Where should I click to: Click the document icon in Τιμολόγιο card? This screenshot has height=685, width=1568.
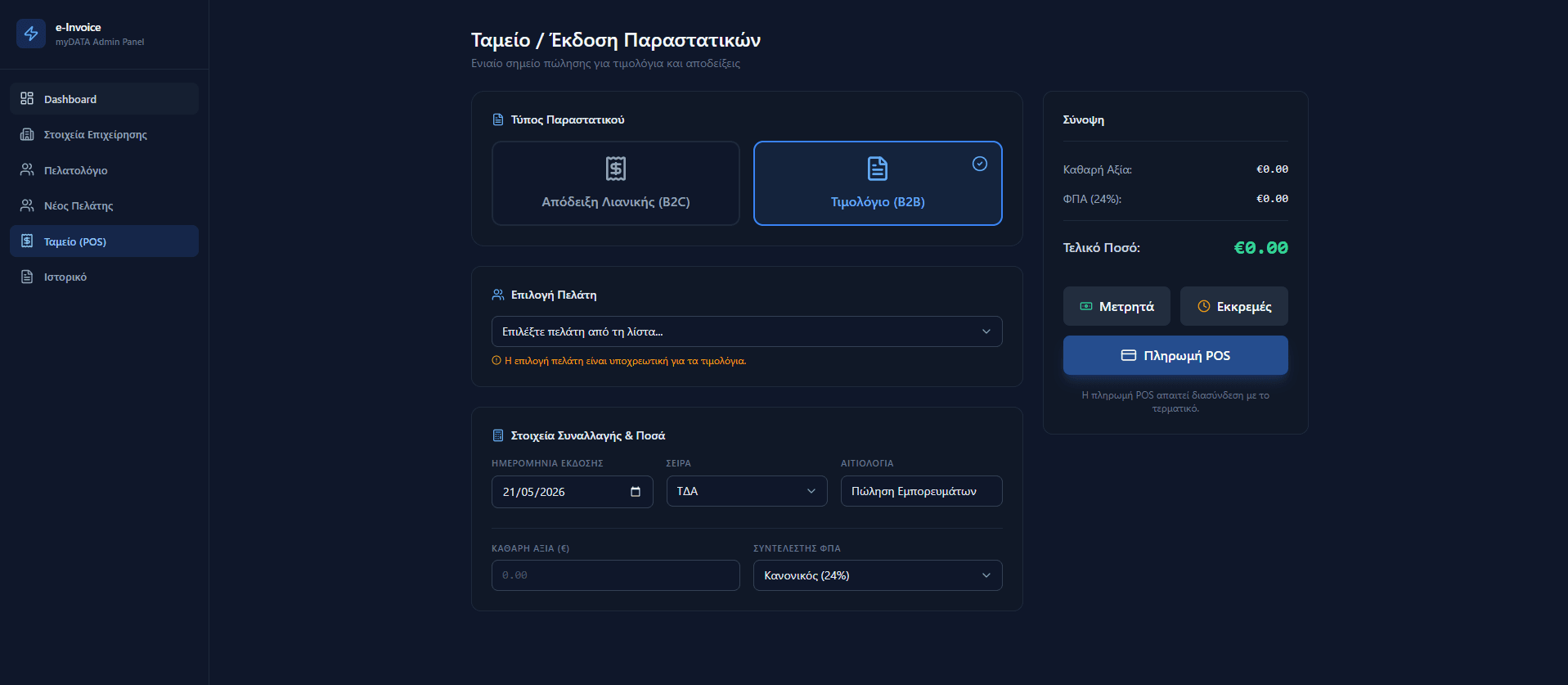[878, 169]
